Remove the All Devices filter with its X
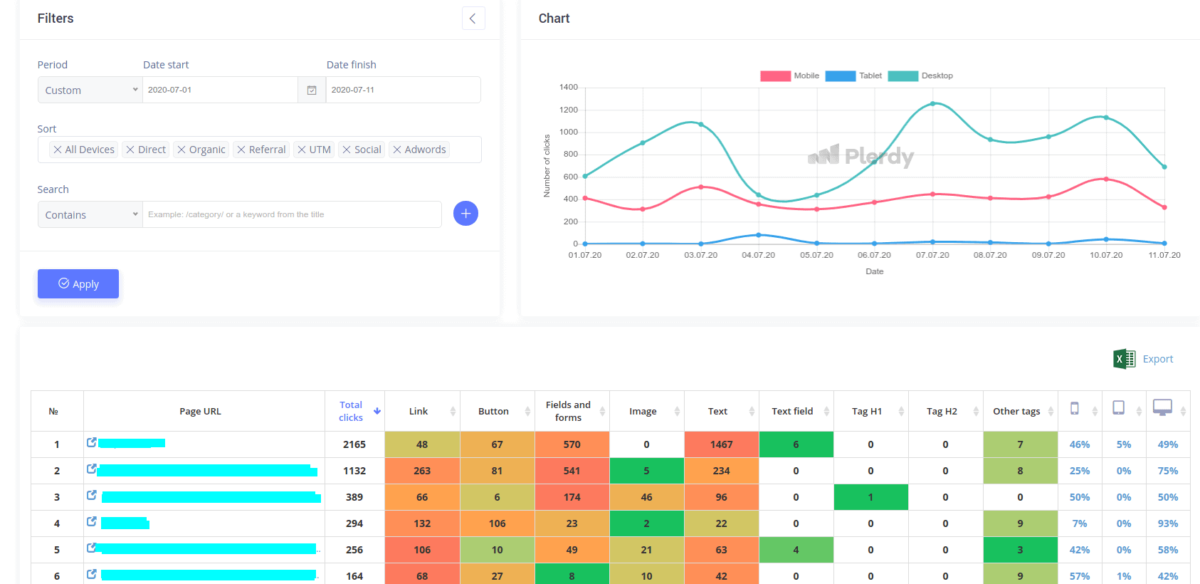 click(x=58, y=149)
